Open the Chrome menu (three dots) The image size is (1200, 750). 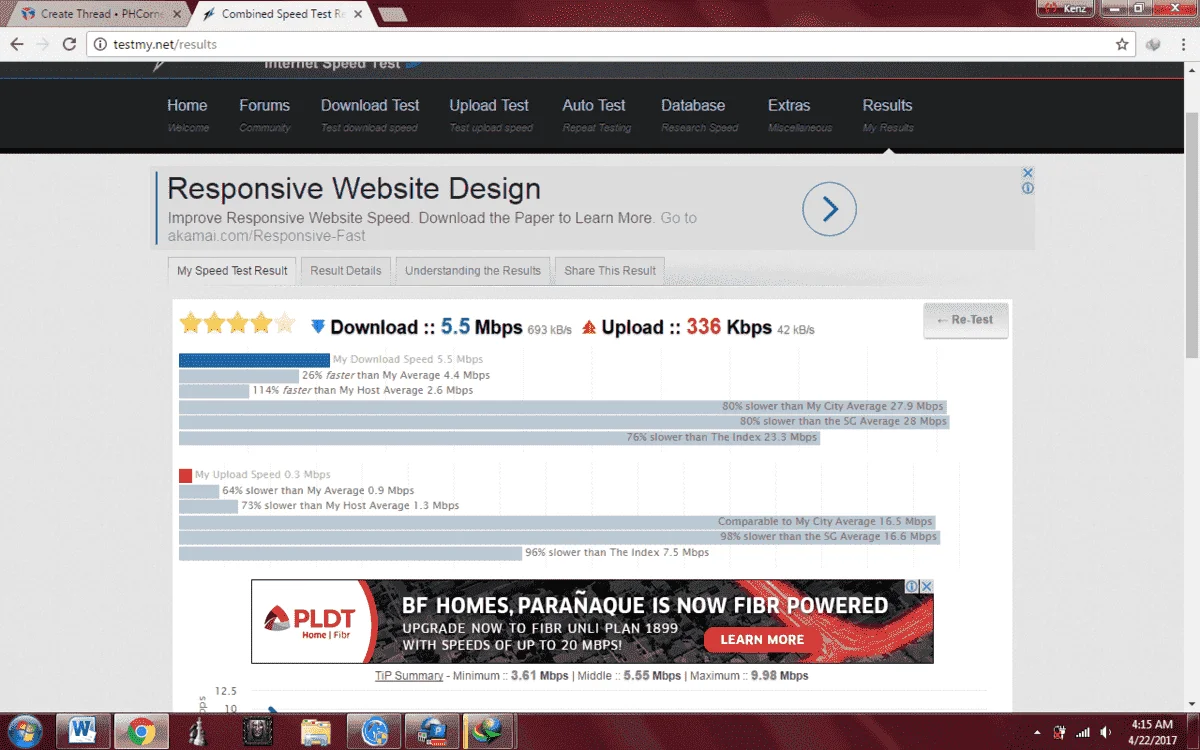[1182, 44]
